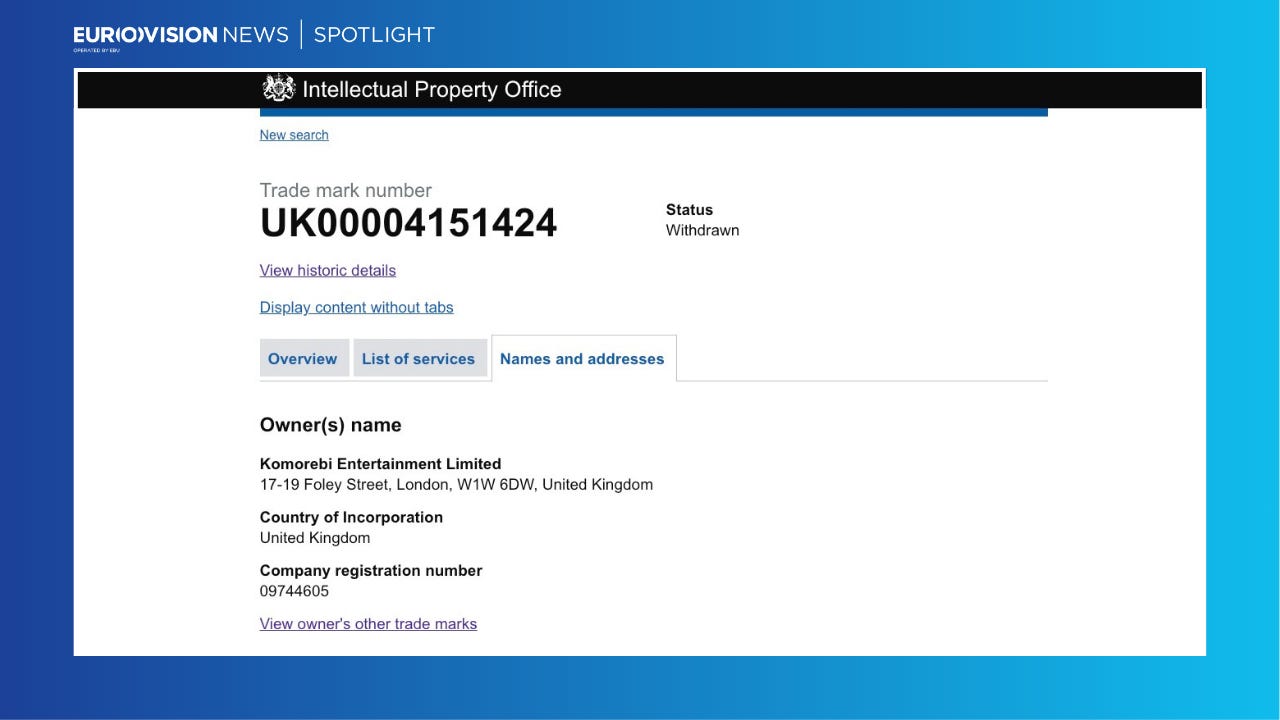
Task: Open the List of services tab
Action: (x=419, y=359)
